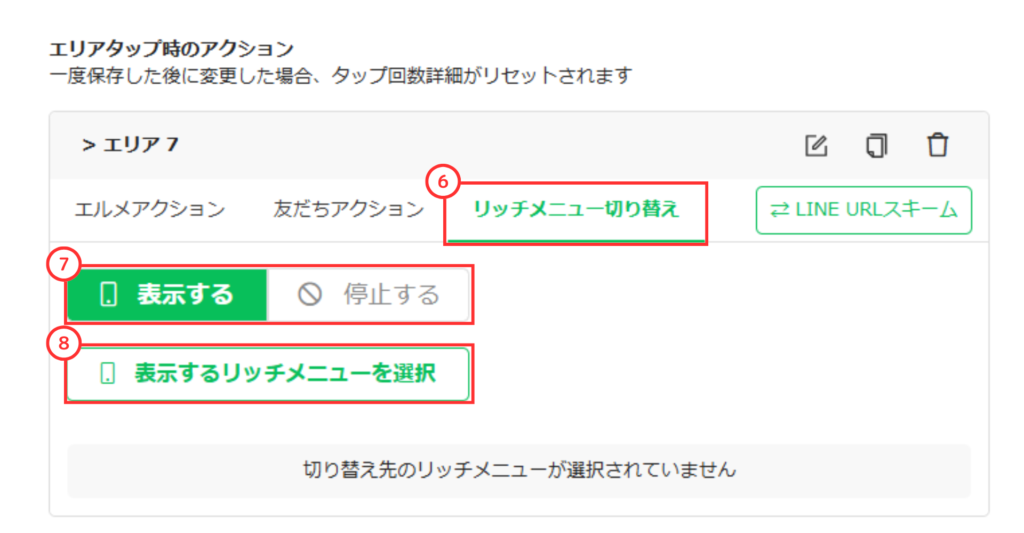Click the phone icon in the menu select button
The width and height of the screenshot is (1024, 533).
tap(108, 374)
